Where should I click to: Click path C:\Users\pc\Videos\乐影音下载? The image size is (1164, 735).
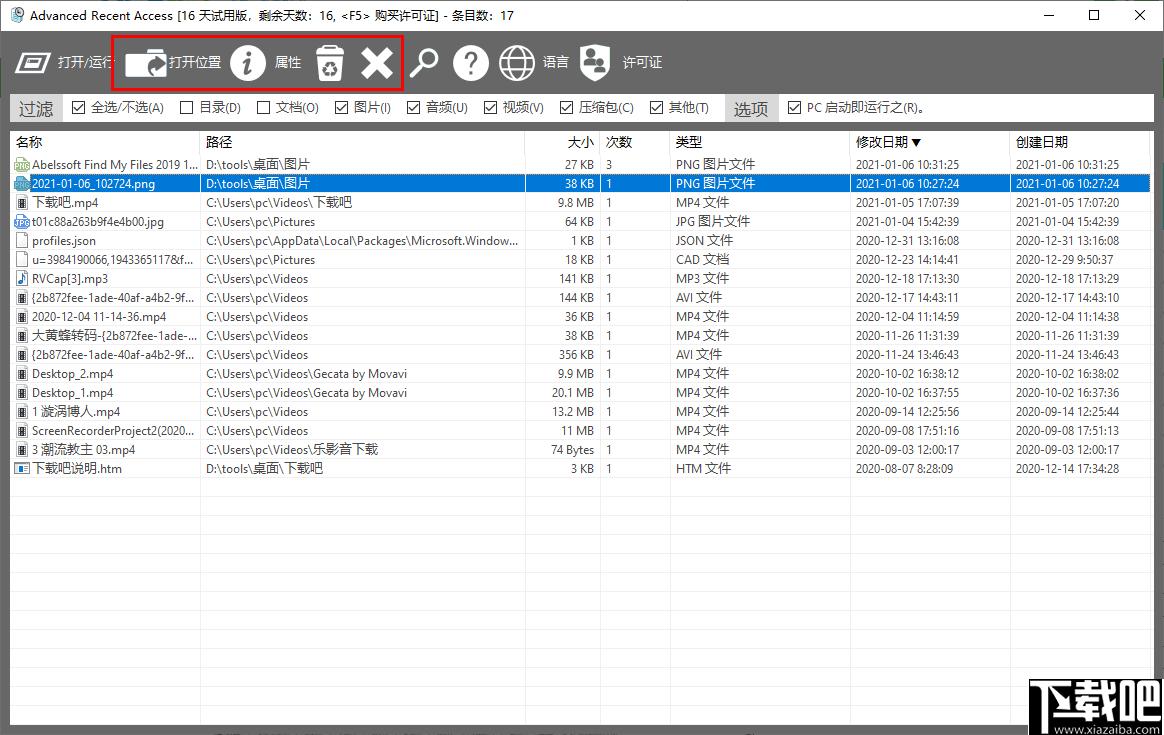tap(292, 450)
